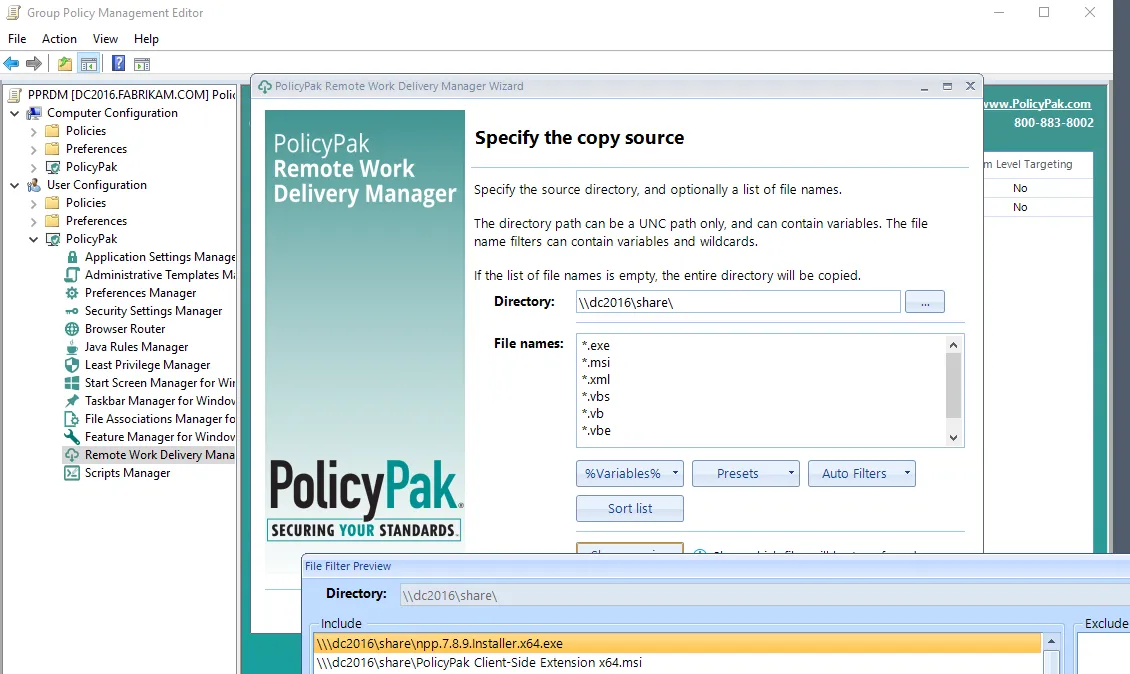The height and width of the screenshot is (674, 1130).
Task: Click the wizard title bar cloud icon
Action: [x=264, y=87]
